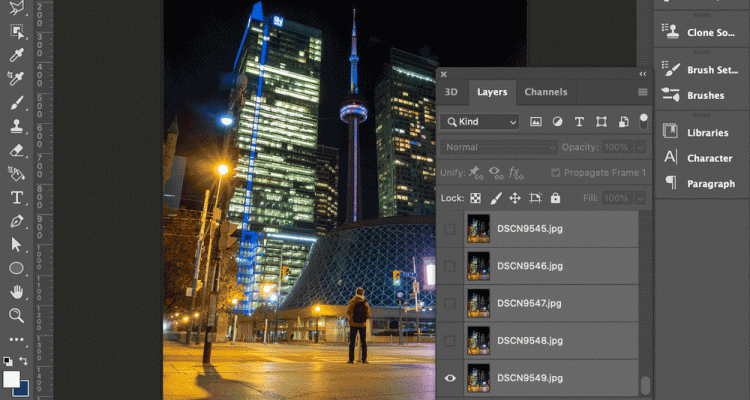Open the Layers panel hamburger menu

642,92
